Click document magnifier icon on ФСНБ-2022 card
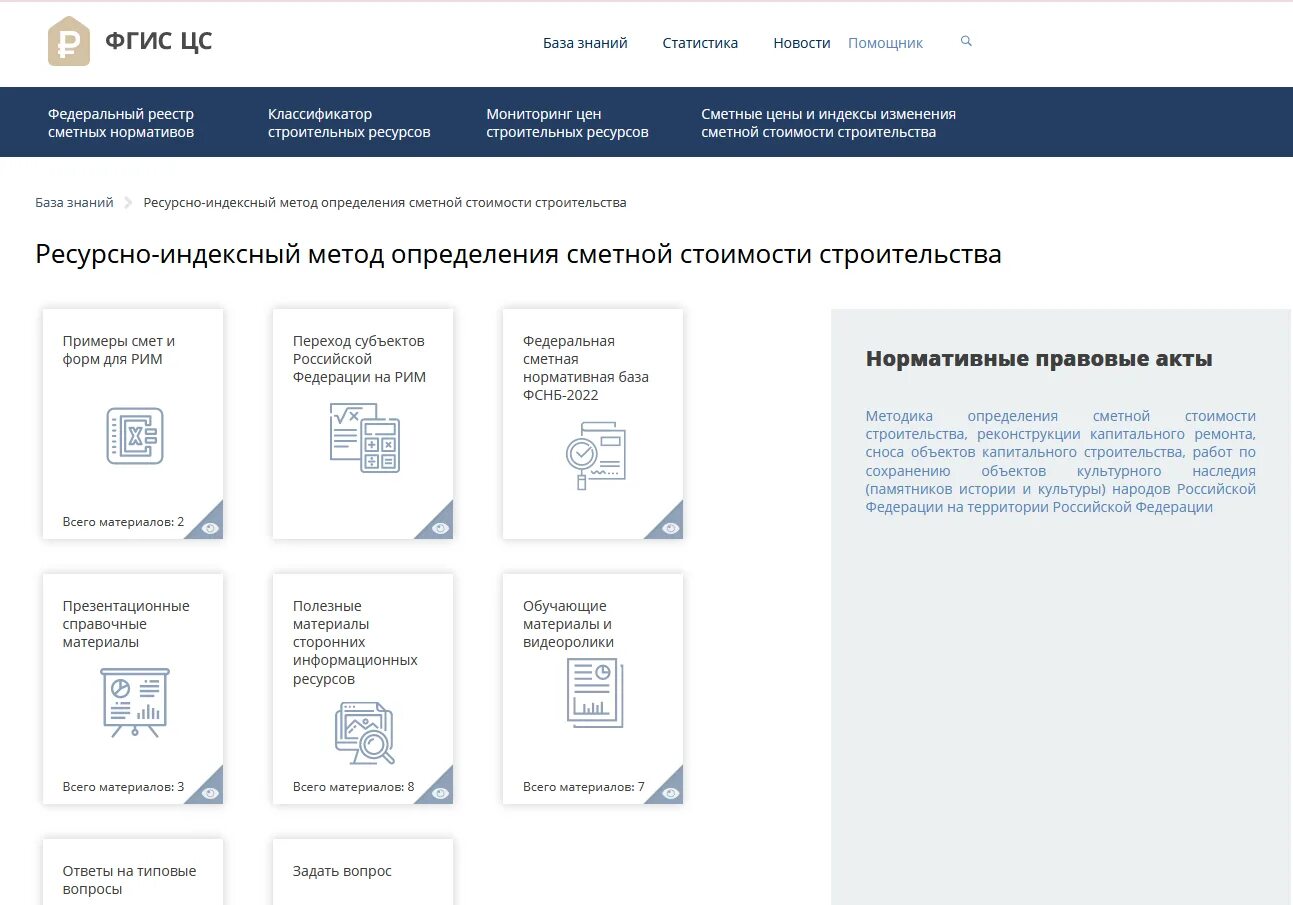Image resolution: width=1293 pixels, height=905 pixels. 595,454
